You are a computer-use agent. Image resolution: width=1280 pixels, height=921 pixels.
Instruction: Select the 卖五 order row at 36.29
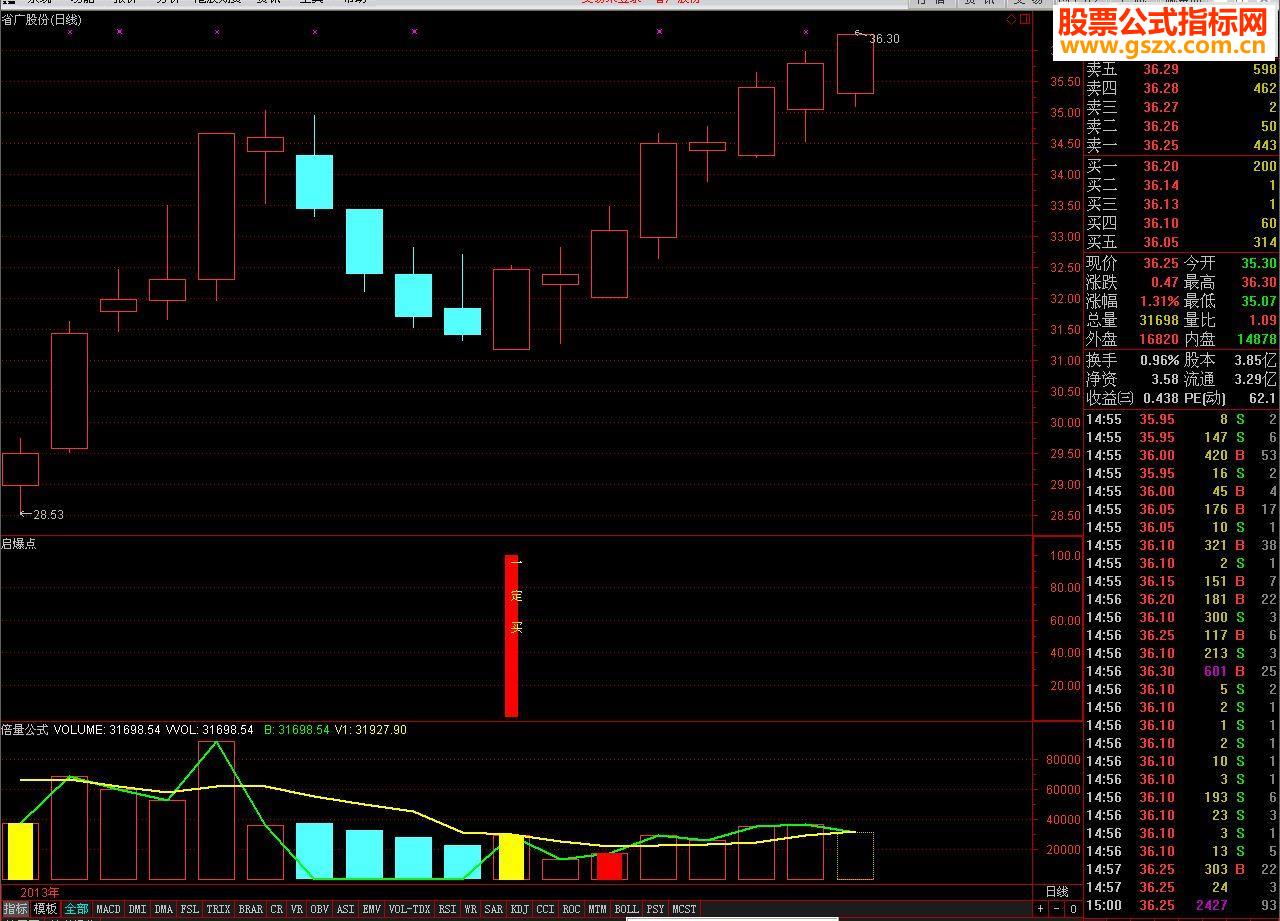pyautogui.click(x=1181, y=69)
